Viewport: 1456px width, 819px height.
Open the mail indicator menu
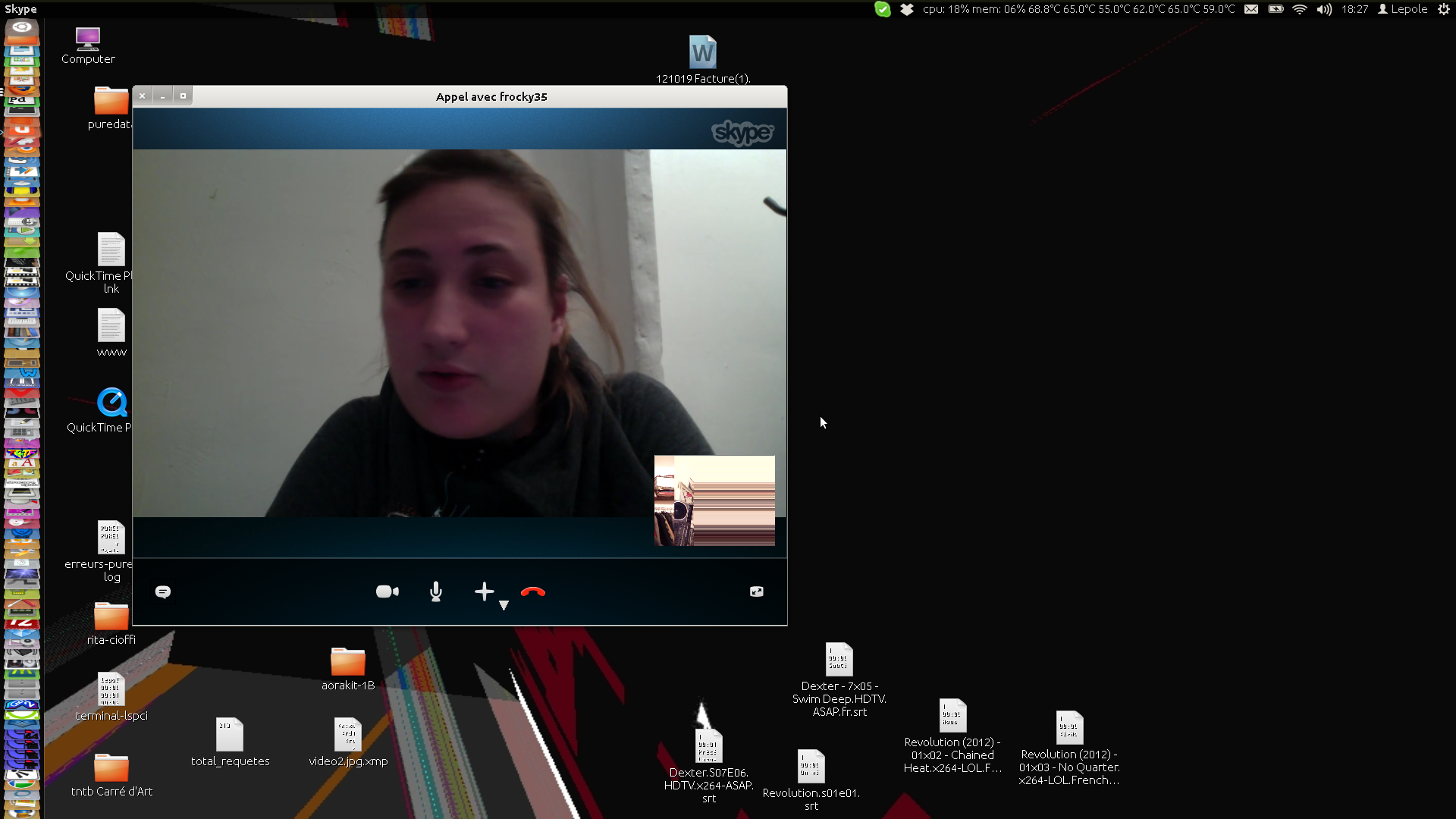pos(1251,9)
